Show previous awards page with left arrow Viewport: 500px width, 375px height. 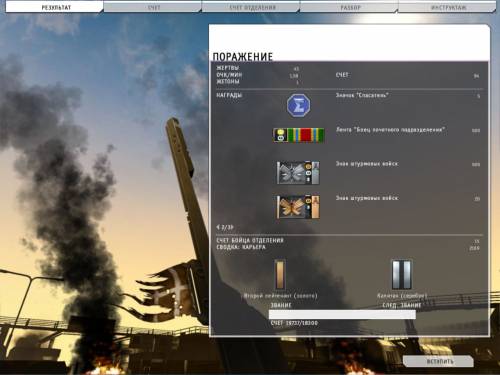pyautogui.click(x=218, y=227)
